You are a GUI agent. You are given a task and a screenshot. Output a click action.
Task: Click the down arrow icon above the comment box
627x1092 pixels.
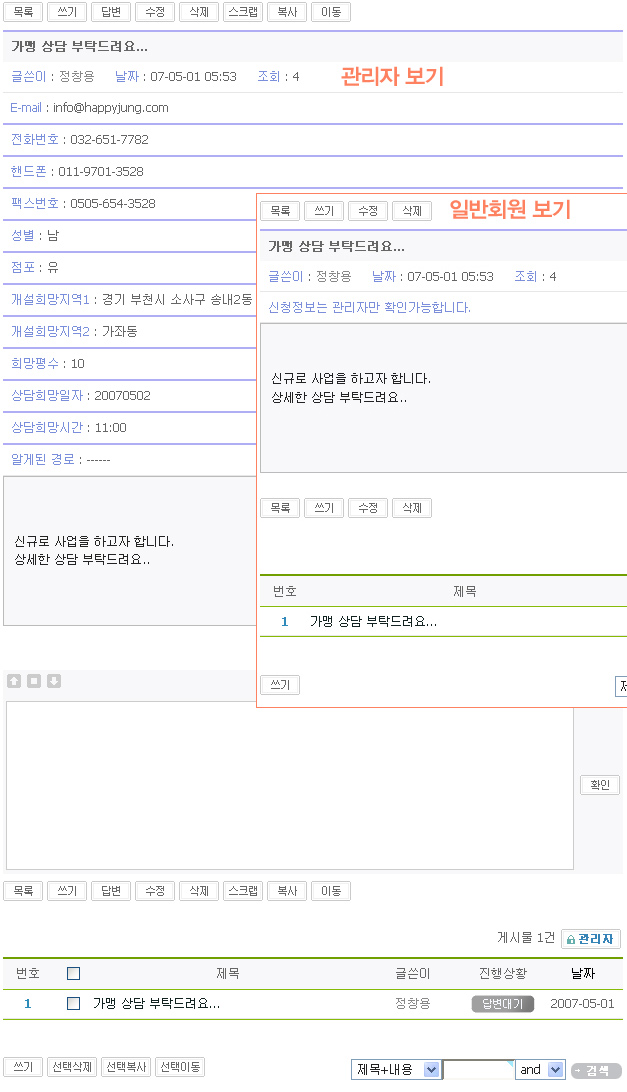[x=54, y=681]
